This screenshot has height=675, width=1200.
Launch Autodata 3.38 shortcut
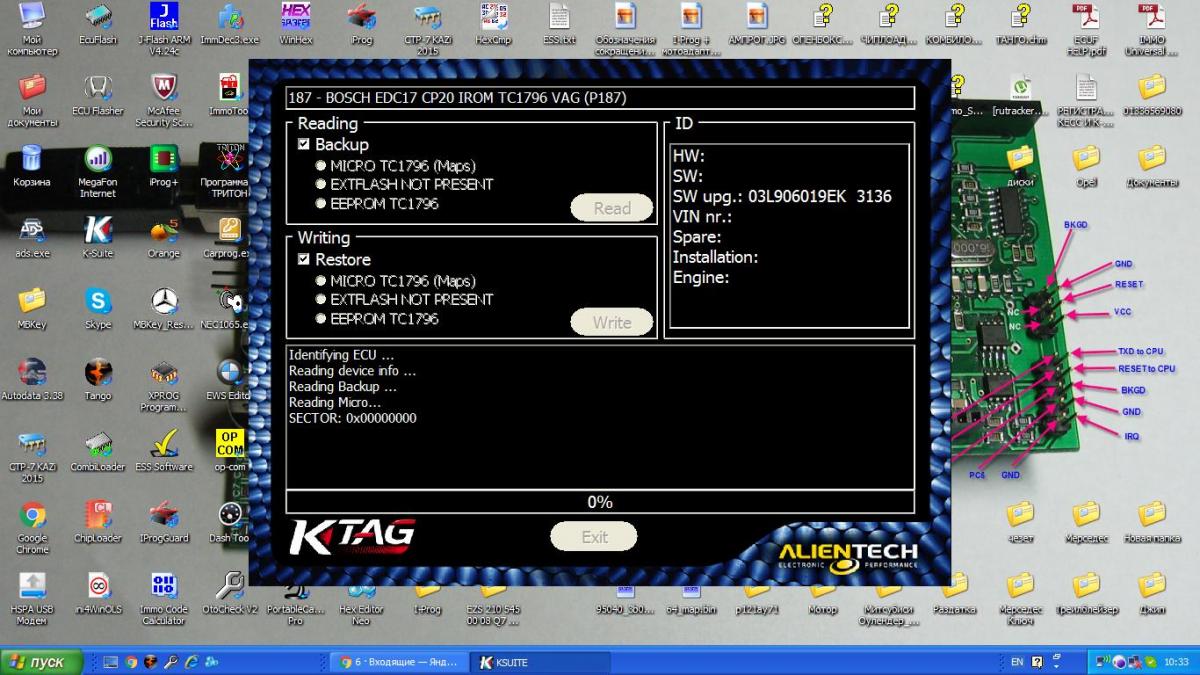click(x=32, y=379)
